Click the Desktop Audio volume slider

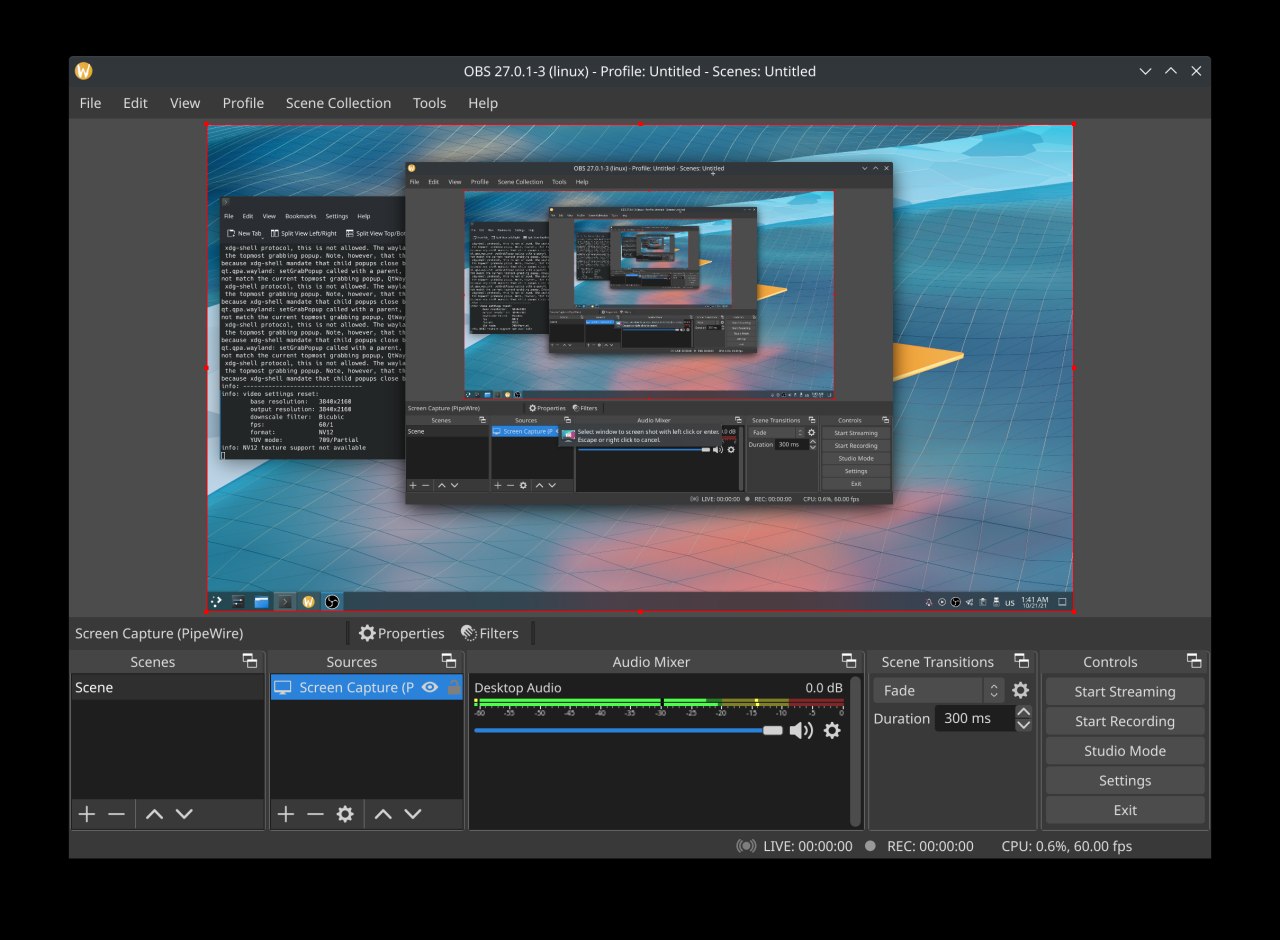click(628, 731)
